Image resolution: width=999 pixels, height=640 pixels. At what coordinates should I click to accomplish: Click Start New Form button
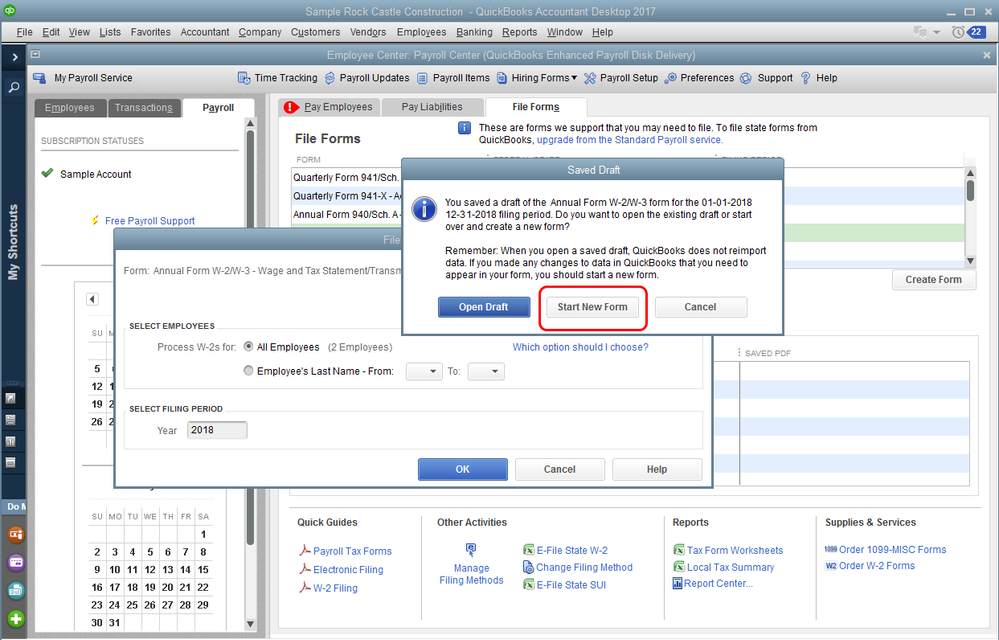pyautogui.click(x=593, y=307)
